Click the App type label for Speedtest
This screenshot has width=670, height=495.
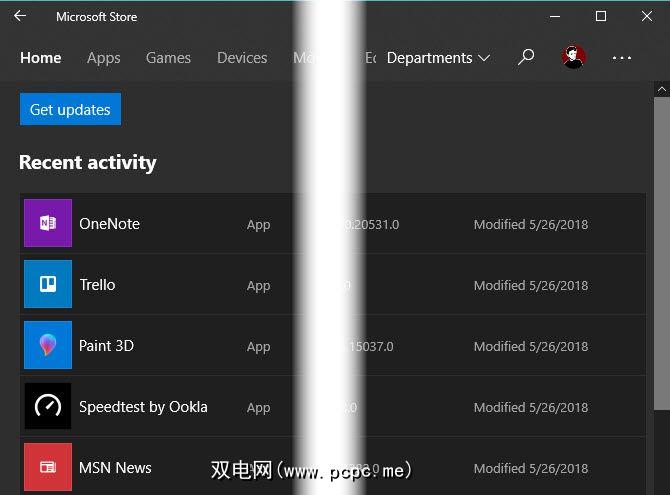(259, 408)
